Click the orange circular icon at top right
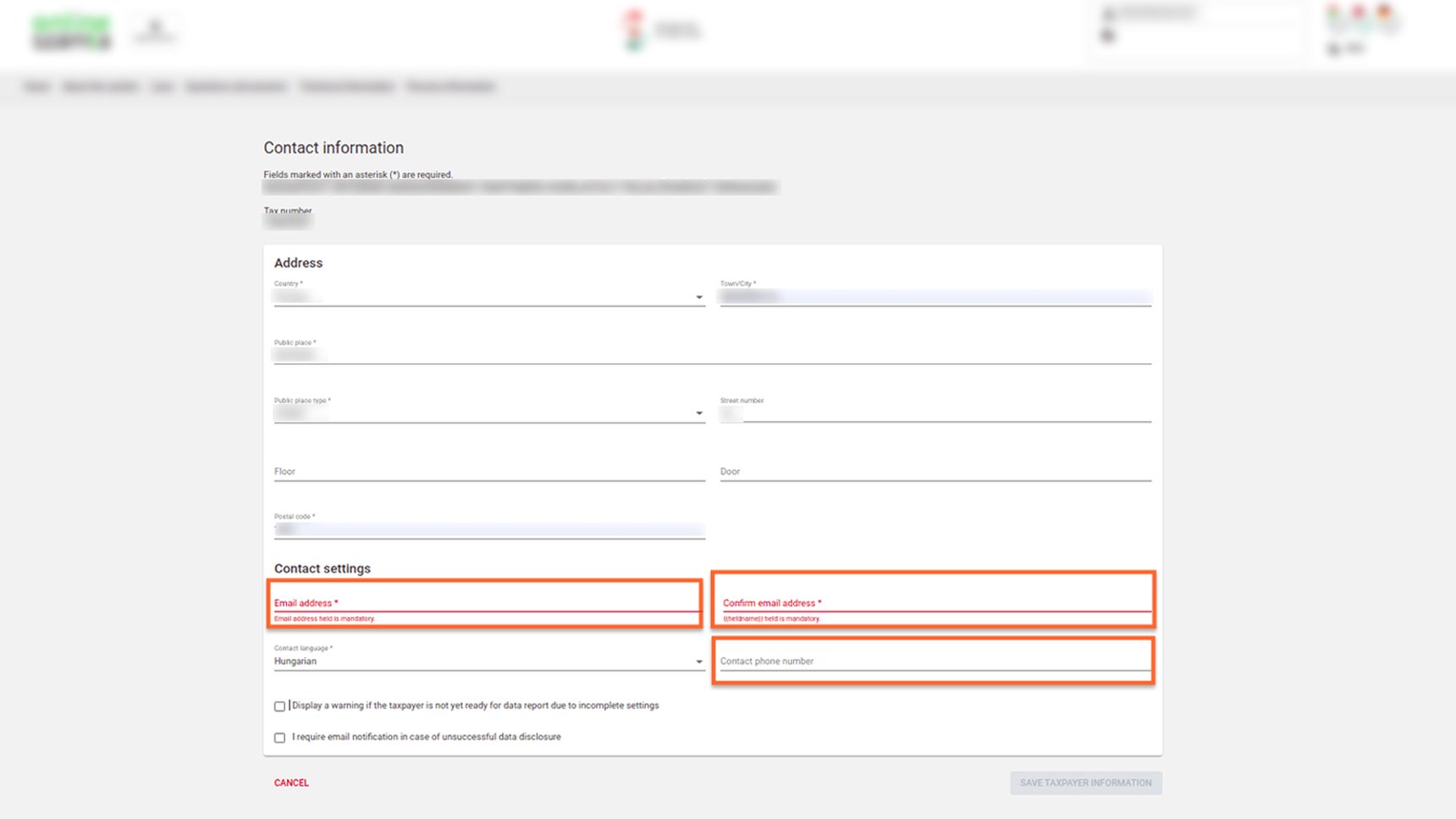The image size is (1456, 819). pyautogui.click(x=1385, y=14)
